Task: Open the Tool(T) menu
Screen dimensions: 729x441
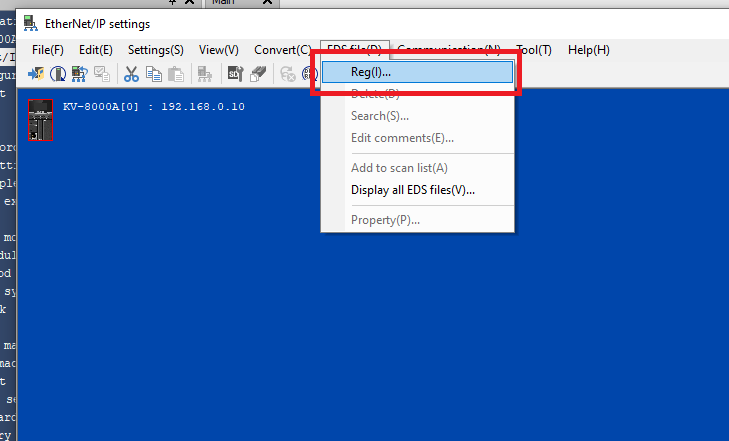Action: click(x=534, y=49)
